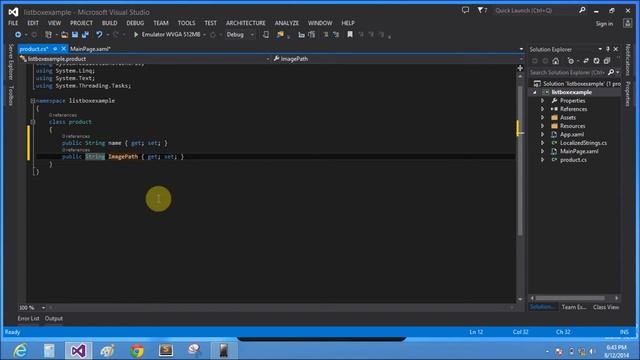Open the notifications flag icon

click(481, 10)
